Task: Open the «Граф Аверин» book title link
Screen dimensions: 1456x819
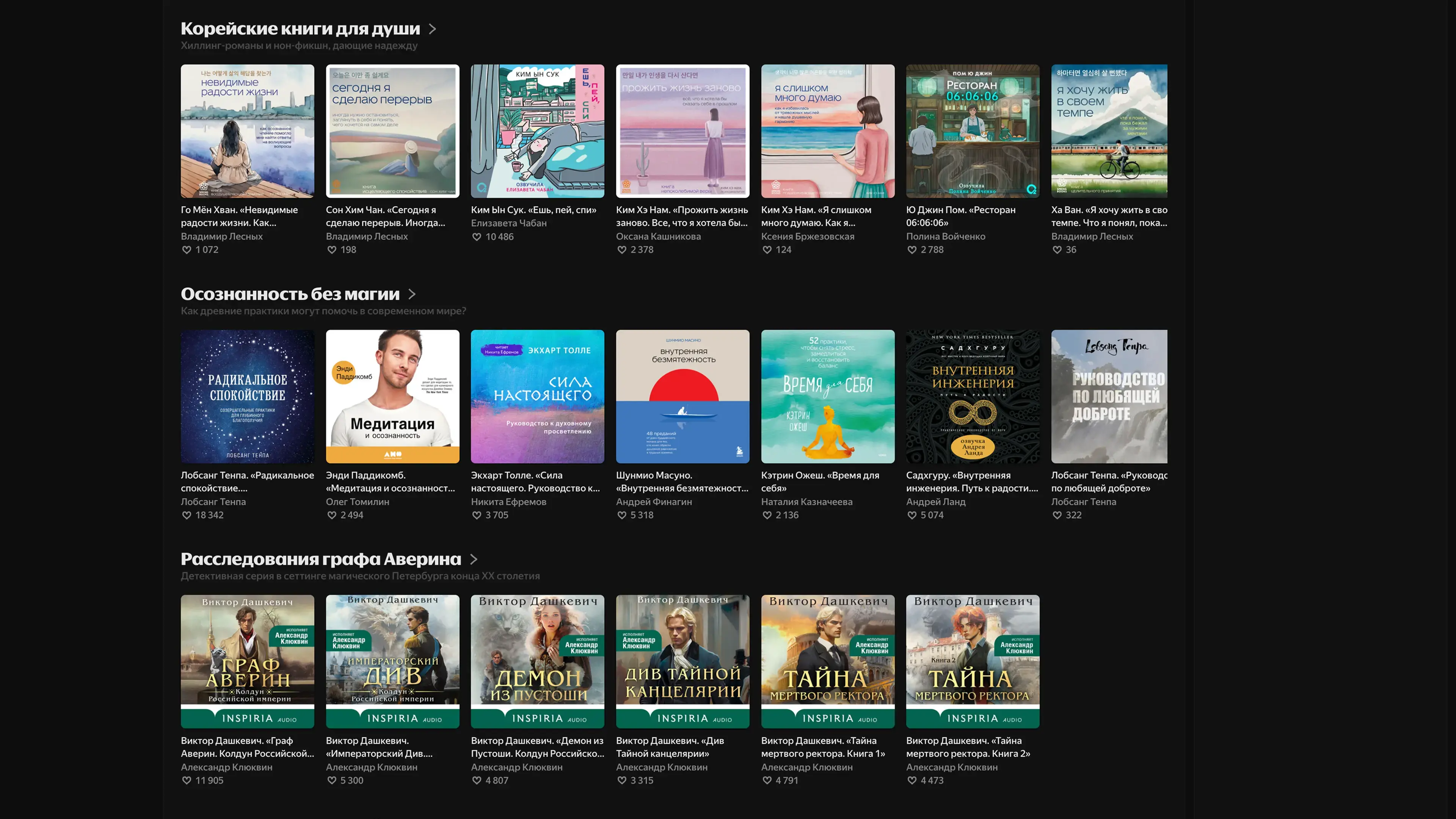Action: pos(247,747)
